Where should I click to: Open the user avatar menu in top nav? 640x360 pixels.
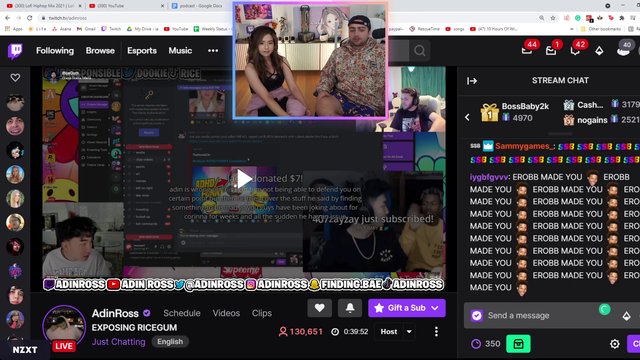(623, 50)
